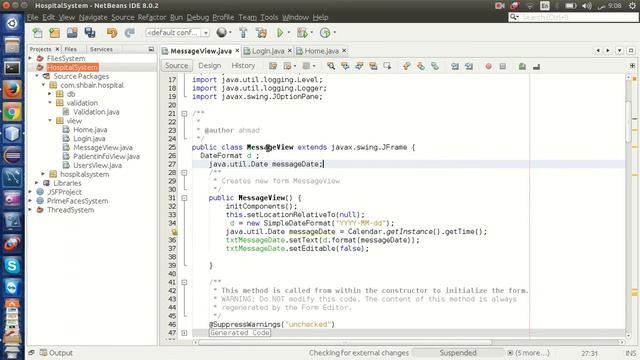Click the (5 more...) tasks link
This screenshot has width=640, height=360.
(532, 353)
